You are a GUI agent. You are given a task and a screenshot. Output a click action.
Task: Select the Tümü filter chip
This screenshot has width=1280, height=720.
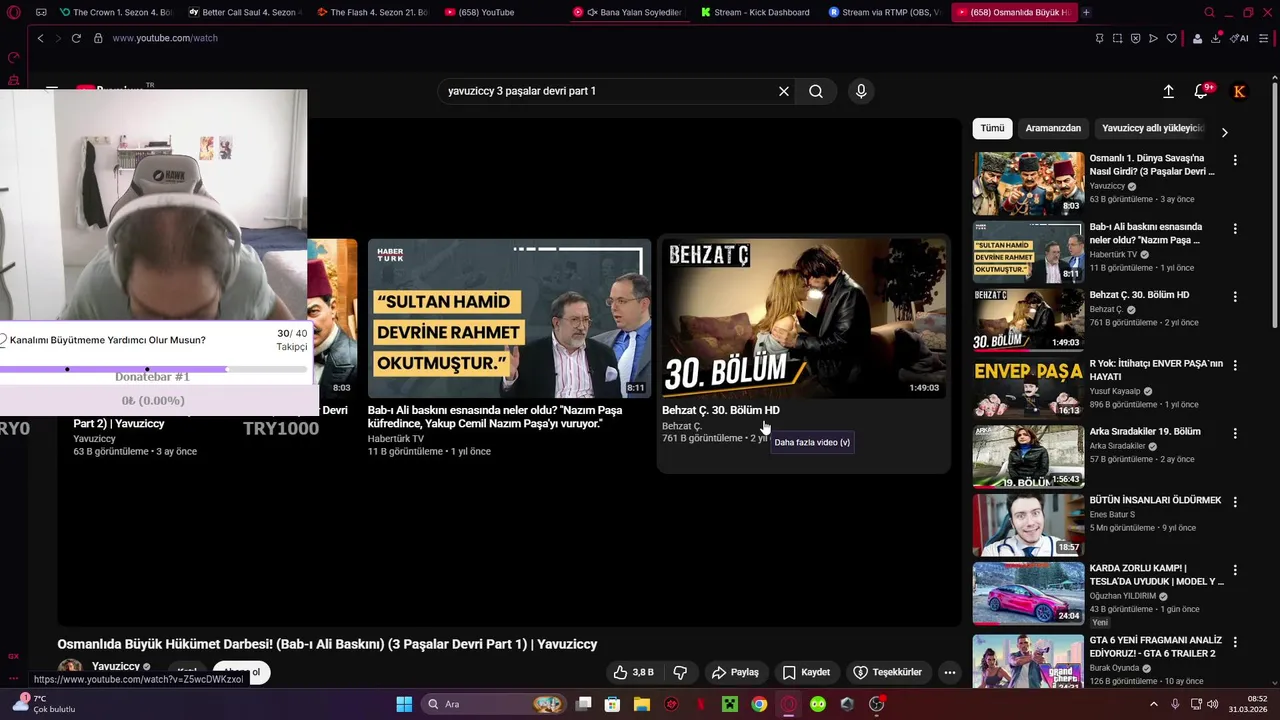pos(992,128)
